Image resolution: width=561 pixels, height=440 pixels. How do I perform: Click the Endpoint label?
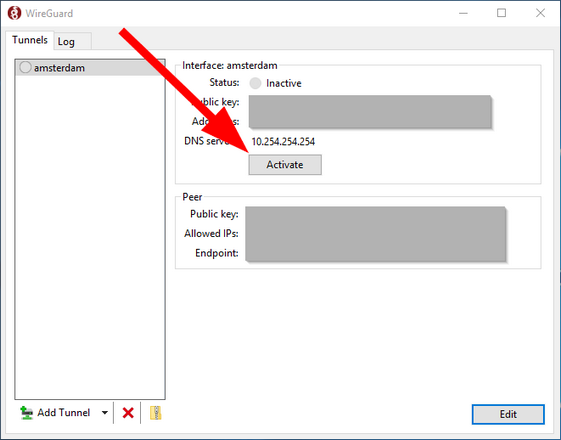point(217,253)
